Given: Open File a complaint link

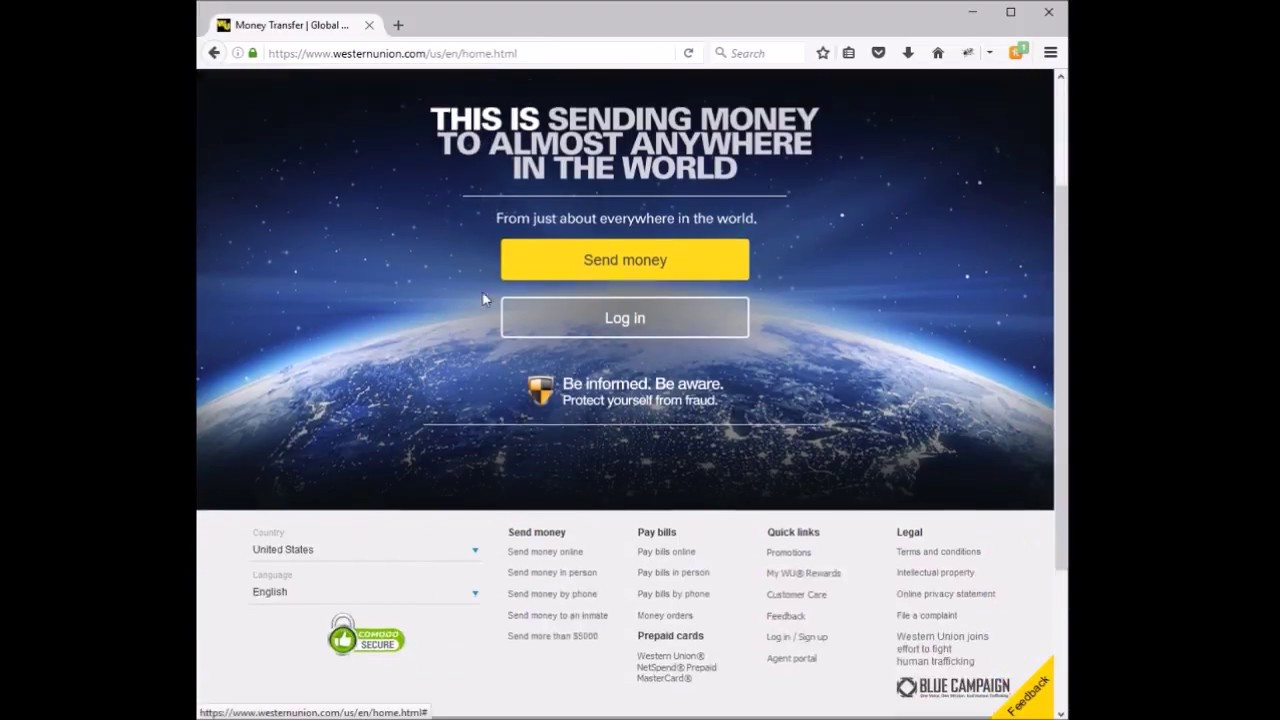Looking at the screenshot, I should click(927, 616).
